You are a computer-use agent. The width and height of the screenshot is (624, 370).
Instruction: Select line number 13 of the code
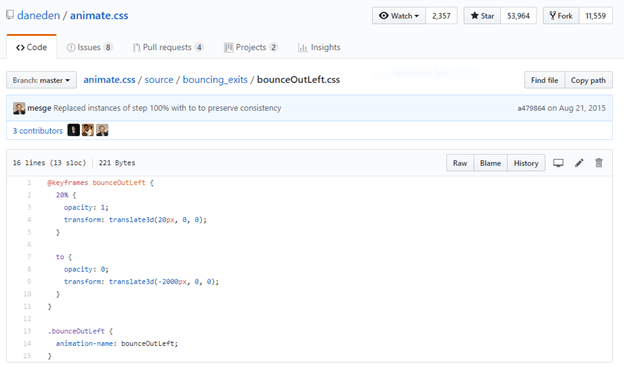pyautogui.click(x=27, y=331)
